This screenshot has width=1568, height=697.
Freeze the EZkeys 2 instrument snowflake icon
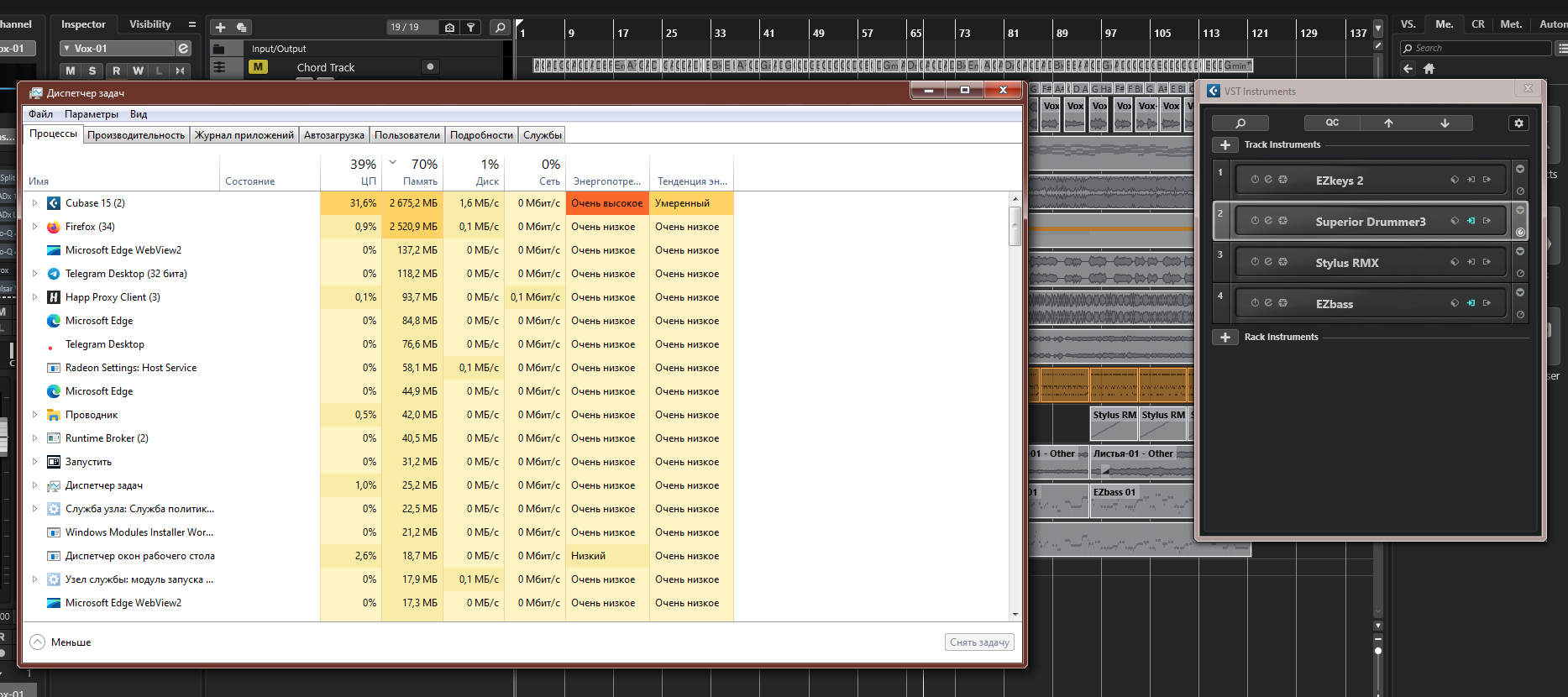point(1282,180)
